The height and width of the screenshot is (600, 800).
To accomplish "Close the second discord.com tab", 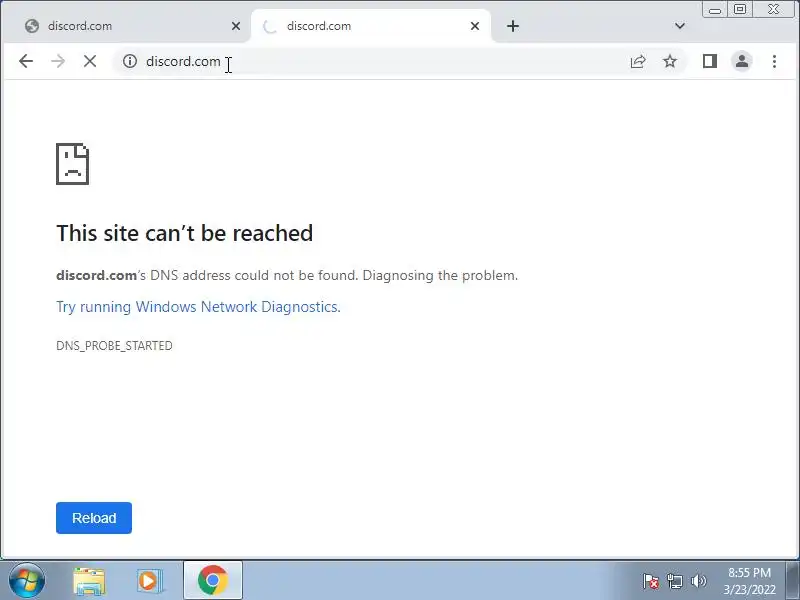I will [x=475, y=26].
